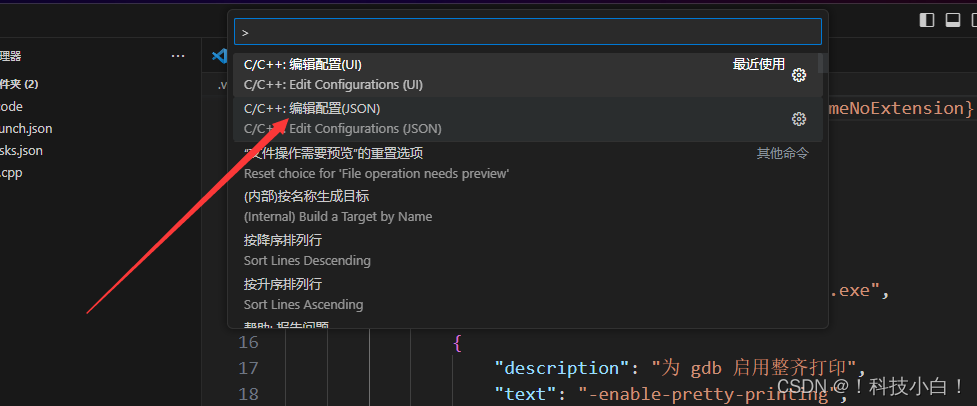
Task: Click the command list scrollbar
Action: coord(821,63)
